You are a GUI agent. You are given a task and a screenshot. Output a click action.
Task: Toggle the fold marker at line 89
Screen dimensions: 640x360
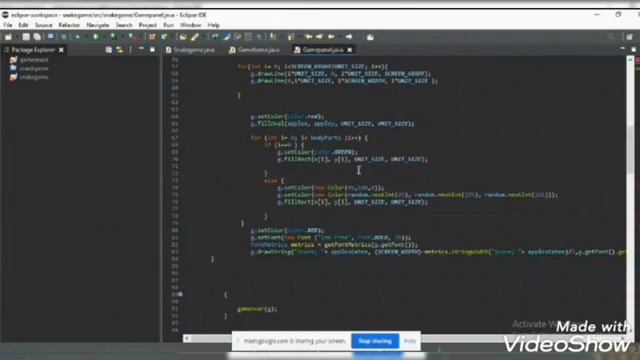point(180,294)
